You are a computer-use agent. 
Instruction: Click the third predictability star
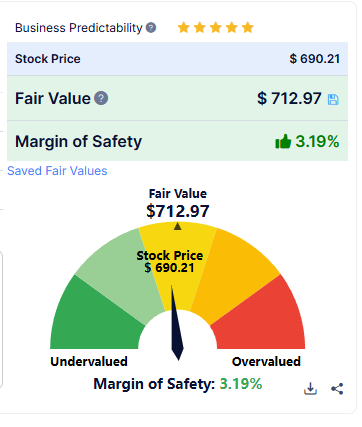click(216, 28)
